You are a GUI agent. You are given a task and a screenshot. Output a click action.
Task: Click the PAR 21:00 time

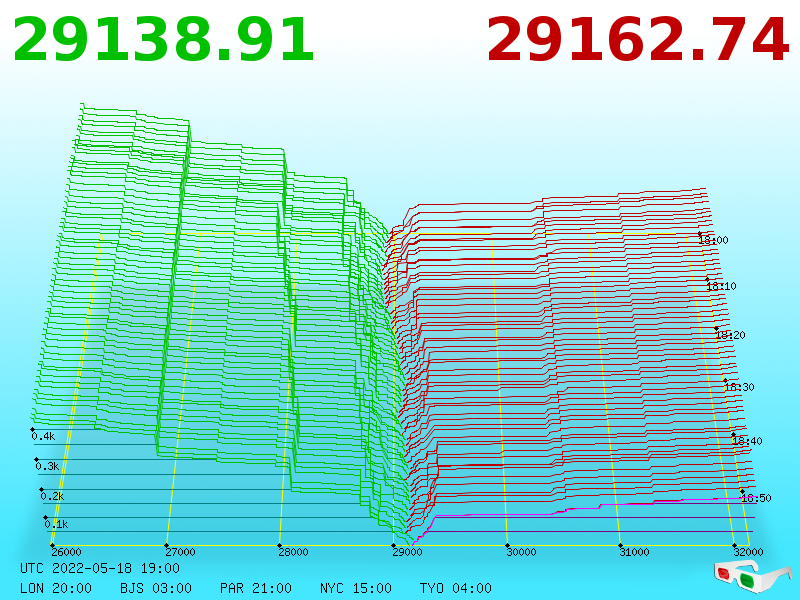click(256, 588)
